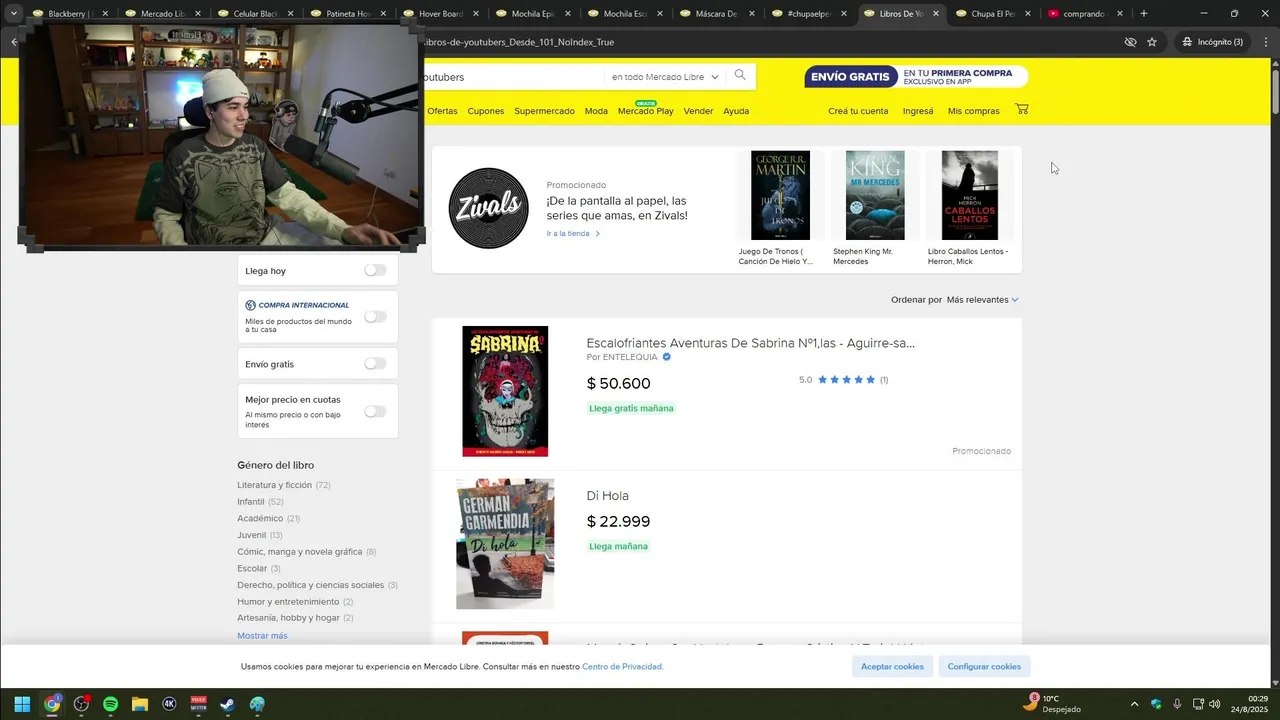Open Mis compras link

973,111
